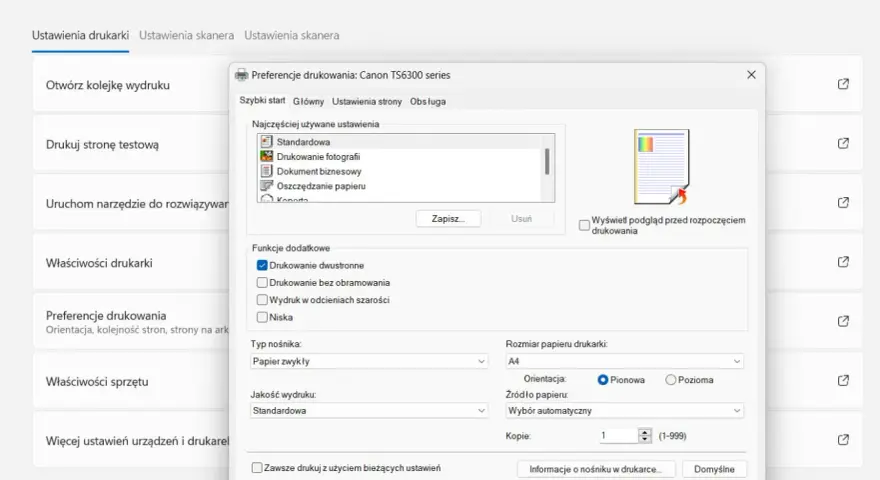
Task: Click the Standardowa profile icon
Action: 267,141
